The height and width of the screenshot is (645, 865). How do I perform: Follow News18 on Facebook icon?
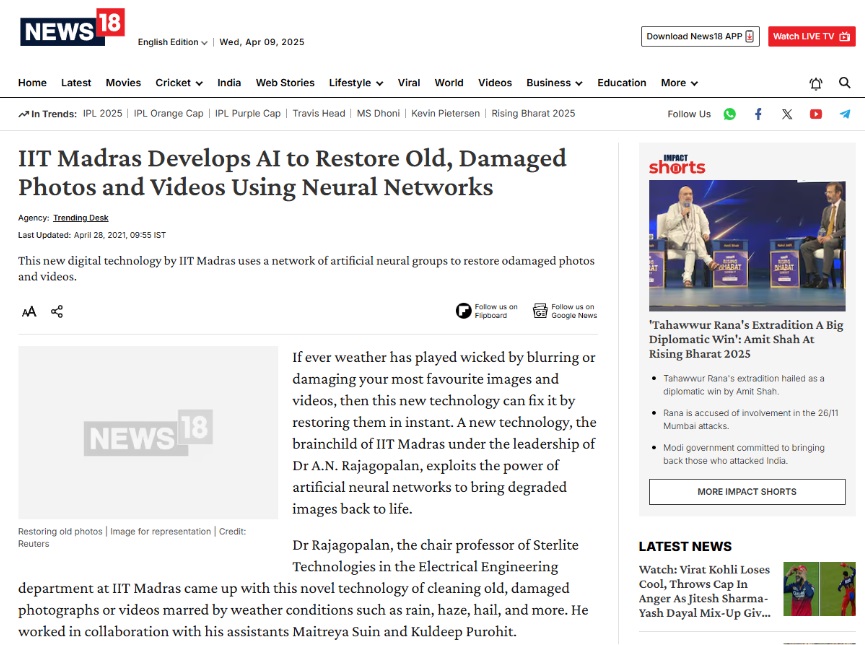pos(758,114)
